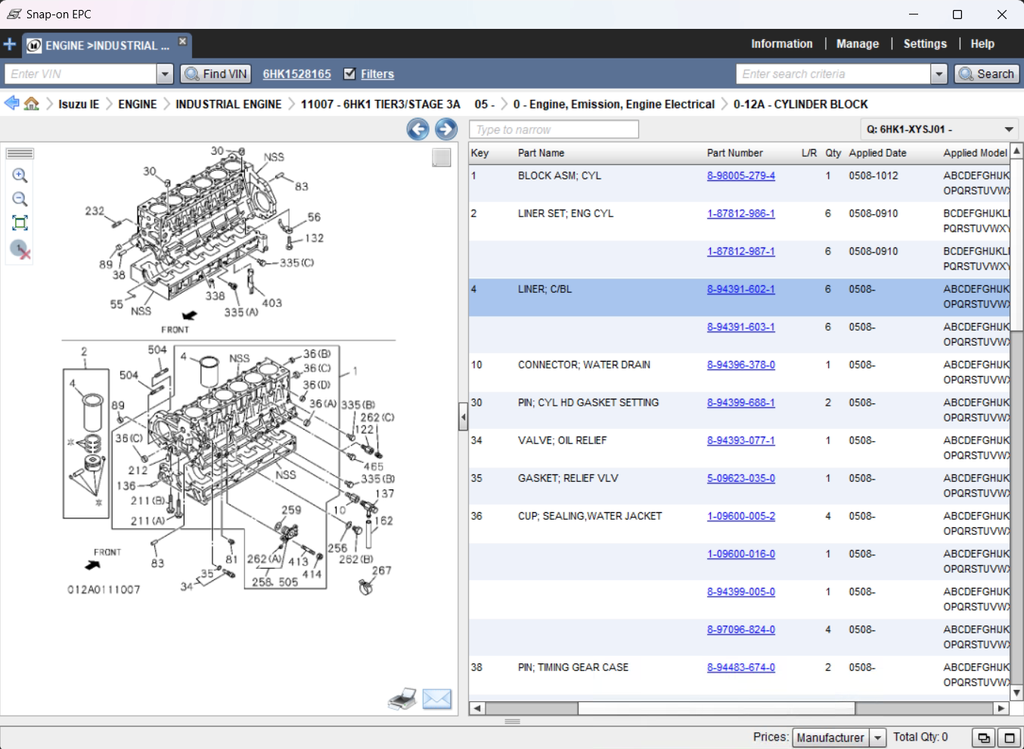Click the Type to narrow field
This screenshot has width=1024, height=749.
(554, 129)
